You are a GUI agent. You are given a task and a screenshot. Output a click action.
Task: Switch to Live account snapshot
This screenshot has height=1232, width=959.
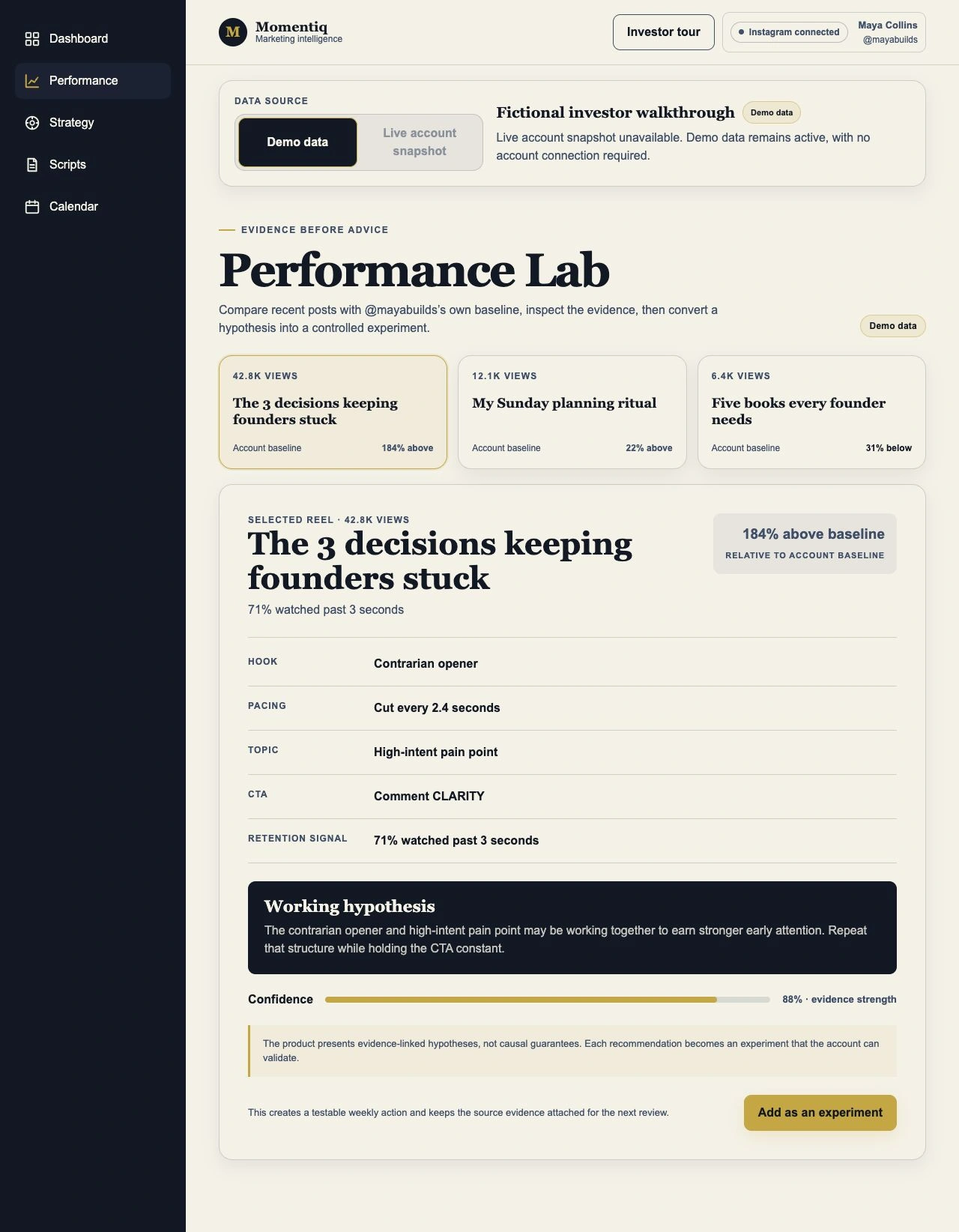(420, 142)
